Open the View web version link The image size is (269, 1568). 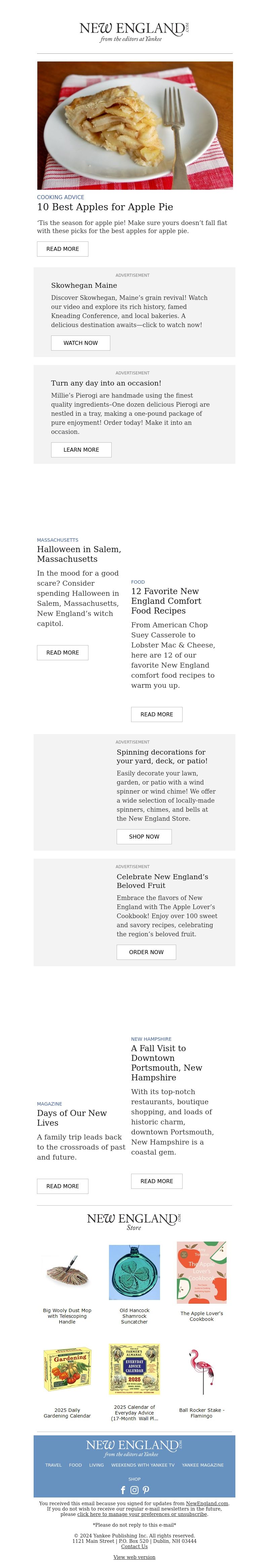(134, 1557)
